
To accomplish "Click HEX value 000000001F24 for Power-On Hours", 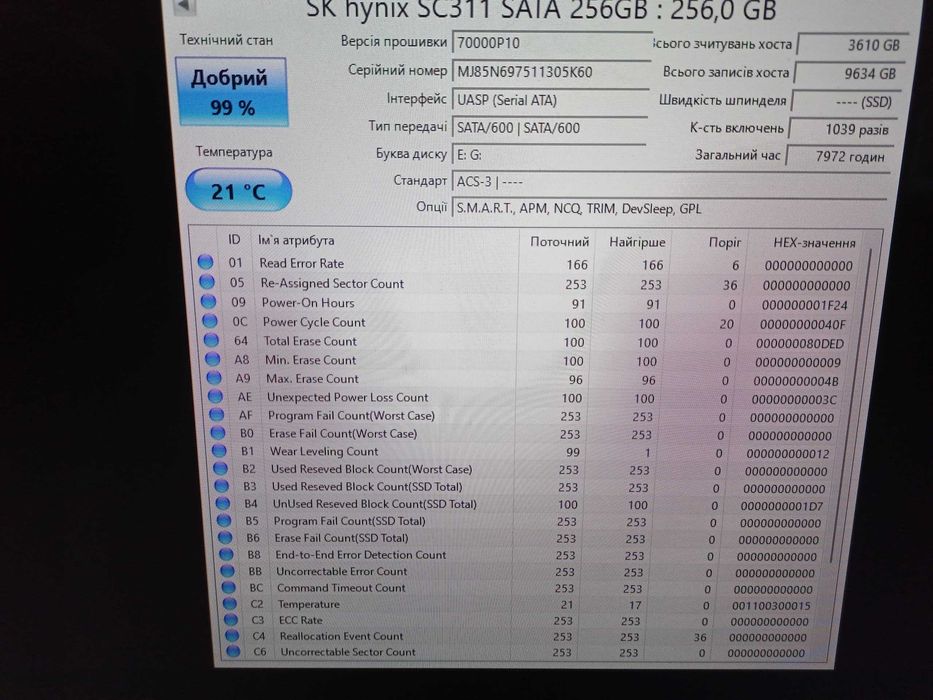I will point(804,305).
